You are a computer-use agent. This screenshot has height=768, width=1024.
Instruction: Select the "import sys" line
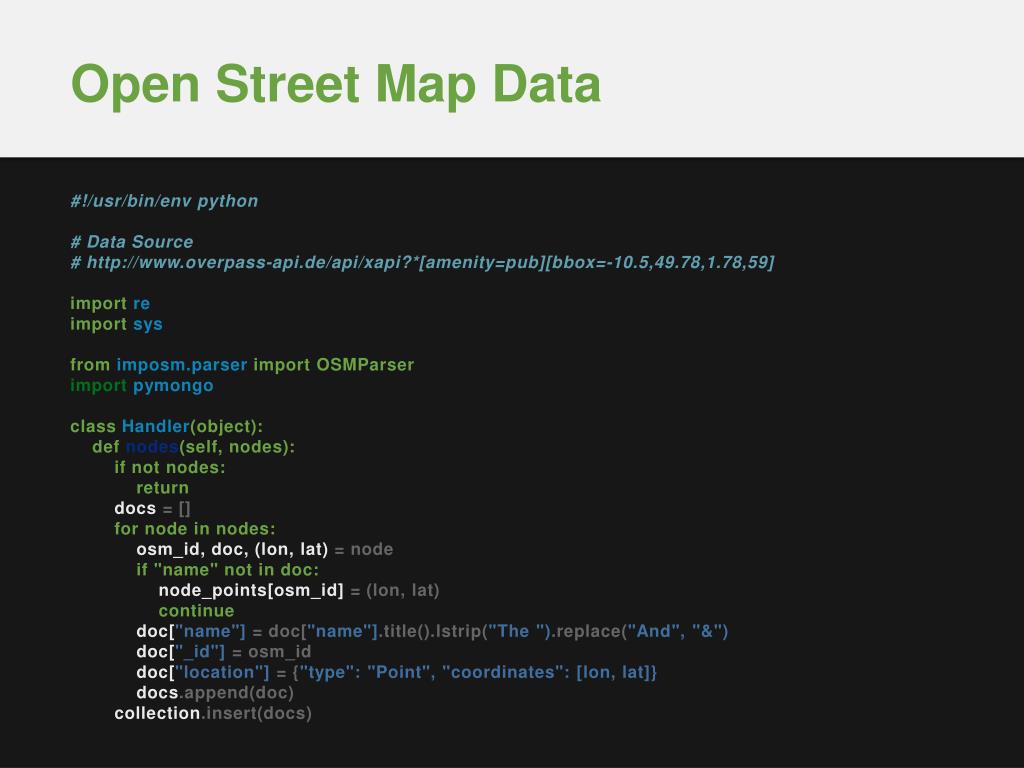coord(116,324)
